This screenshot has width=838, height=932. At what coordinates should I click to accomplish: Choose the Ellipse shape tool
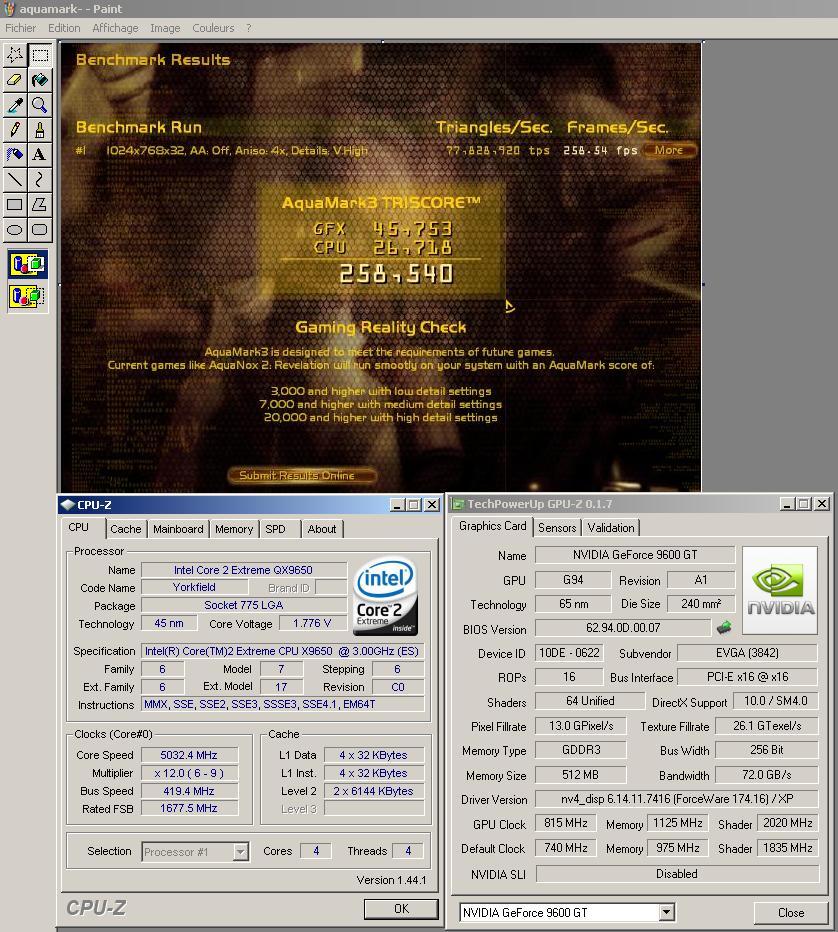point(15,229)
